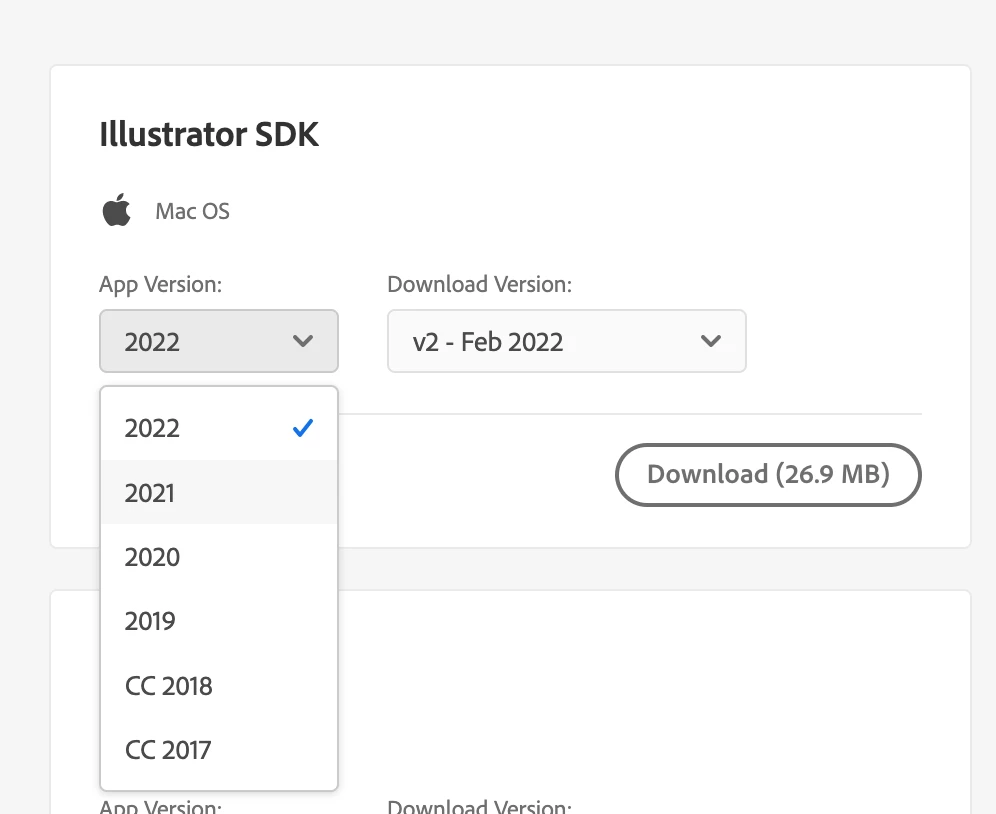The width and height of the screenshot is (996, 814).
Task: Click the "Download Version:" label above v2 - Feb 2022
Action: [x=480, y=284]
